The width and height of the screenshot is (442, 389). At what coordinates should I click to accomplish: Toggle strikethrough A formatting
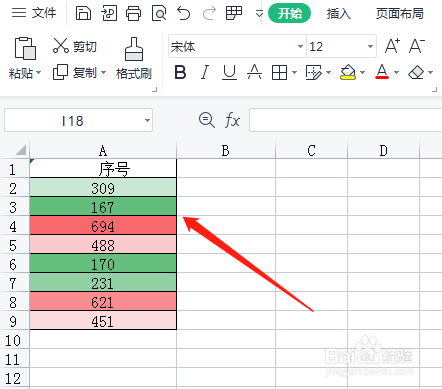coord(254,72)
